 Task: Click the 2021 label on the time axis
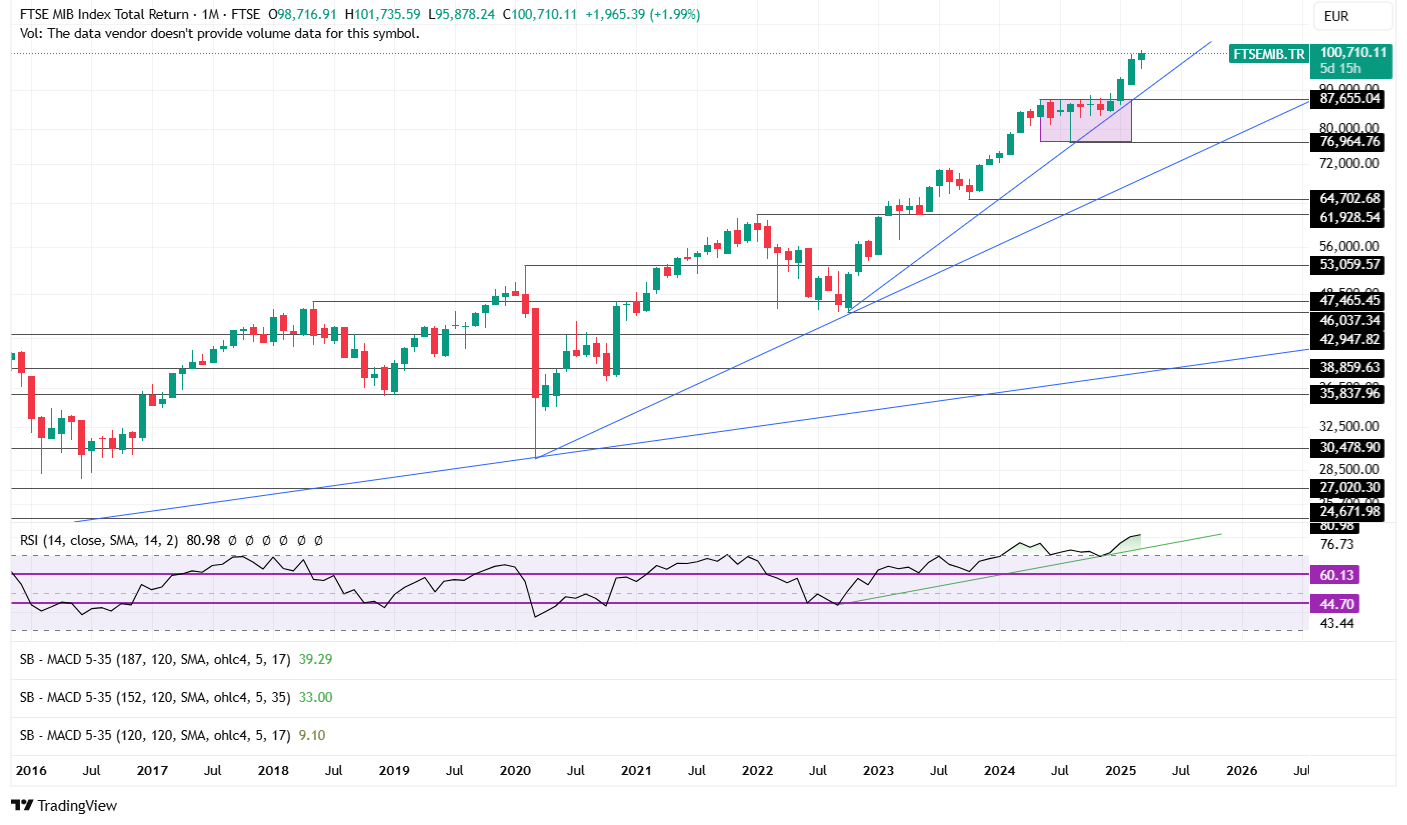point(636,771)
